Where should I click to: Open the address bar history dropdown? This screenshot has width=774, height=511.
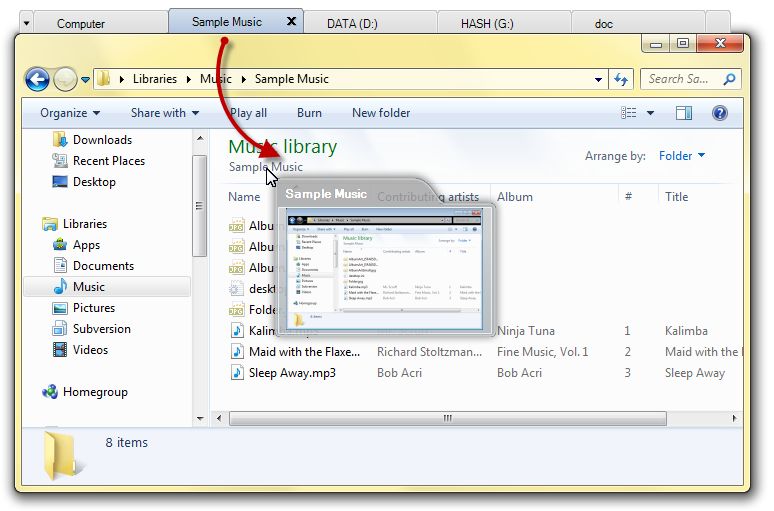point(598,79)
